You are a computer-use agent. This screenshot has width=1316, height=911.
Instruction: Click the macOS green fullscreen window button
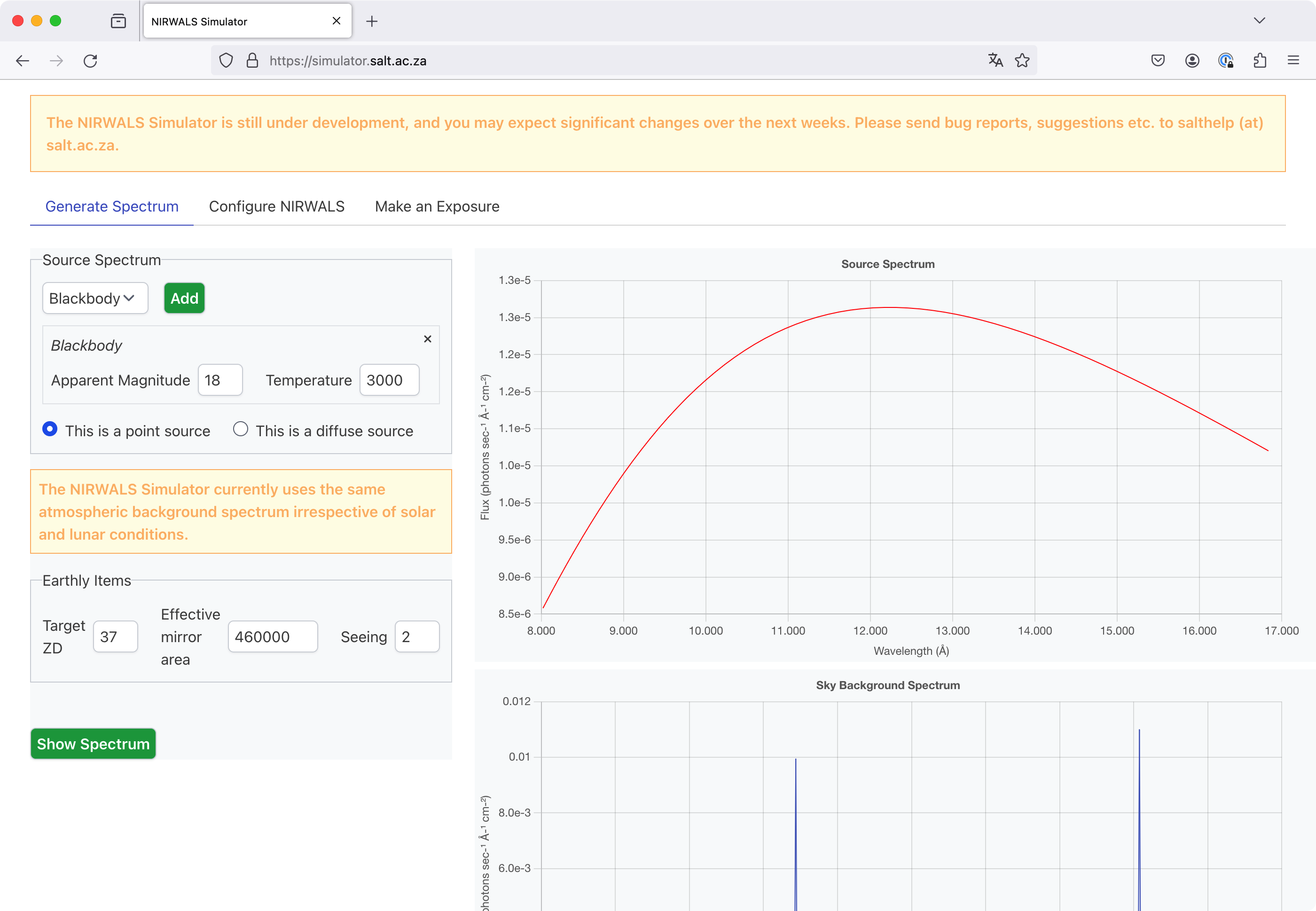click(x=55, y=21)
